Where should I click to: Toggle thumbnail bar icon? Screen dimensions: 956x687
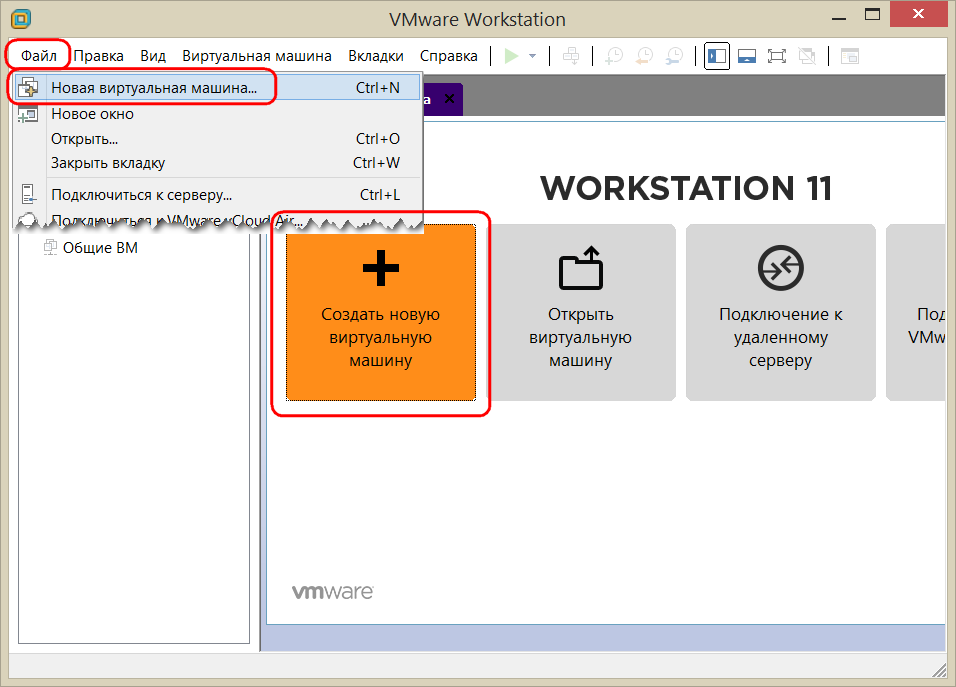tap(747, 56)
